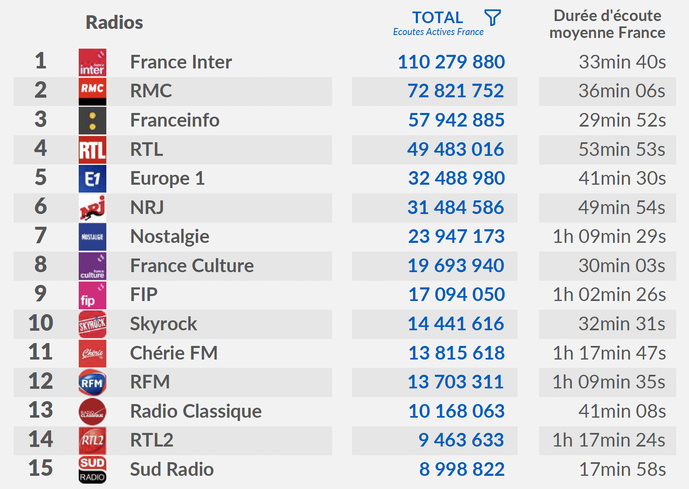This screenshot has height=489, width=689.
Task: Select the RTL station name in row 4
Action: 146,149
